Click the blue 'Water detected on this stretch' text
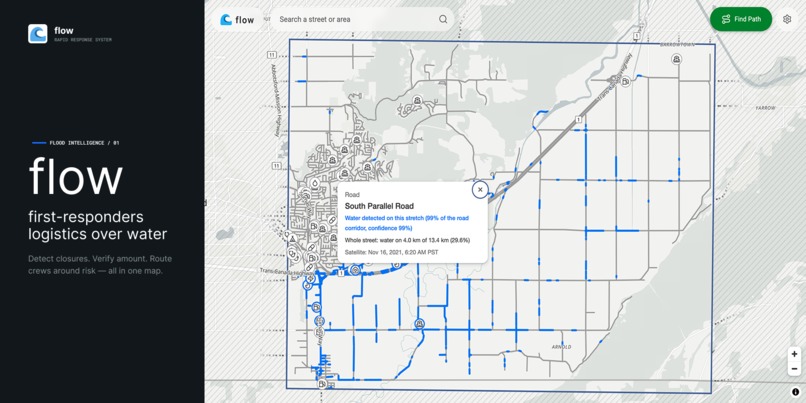Screen dimensions: 806x403 click(x=407, y=223)
